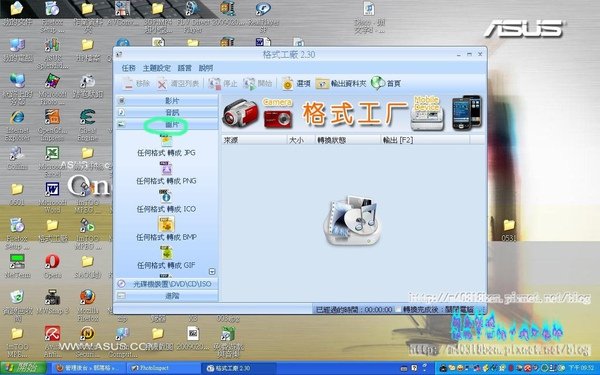This screenshot has height=375, width=600.
Task: Click the system tray clock 下午 09:32
Action: 581,368
